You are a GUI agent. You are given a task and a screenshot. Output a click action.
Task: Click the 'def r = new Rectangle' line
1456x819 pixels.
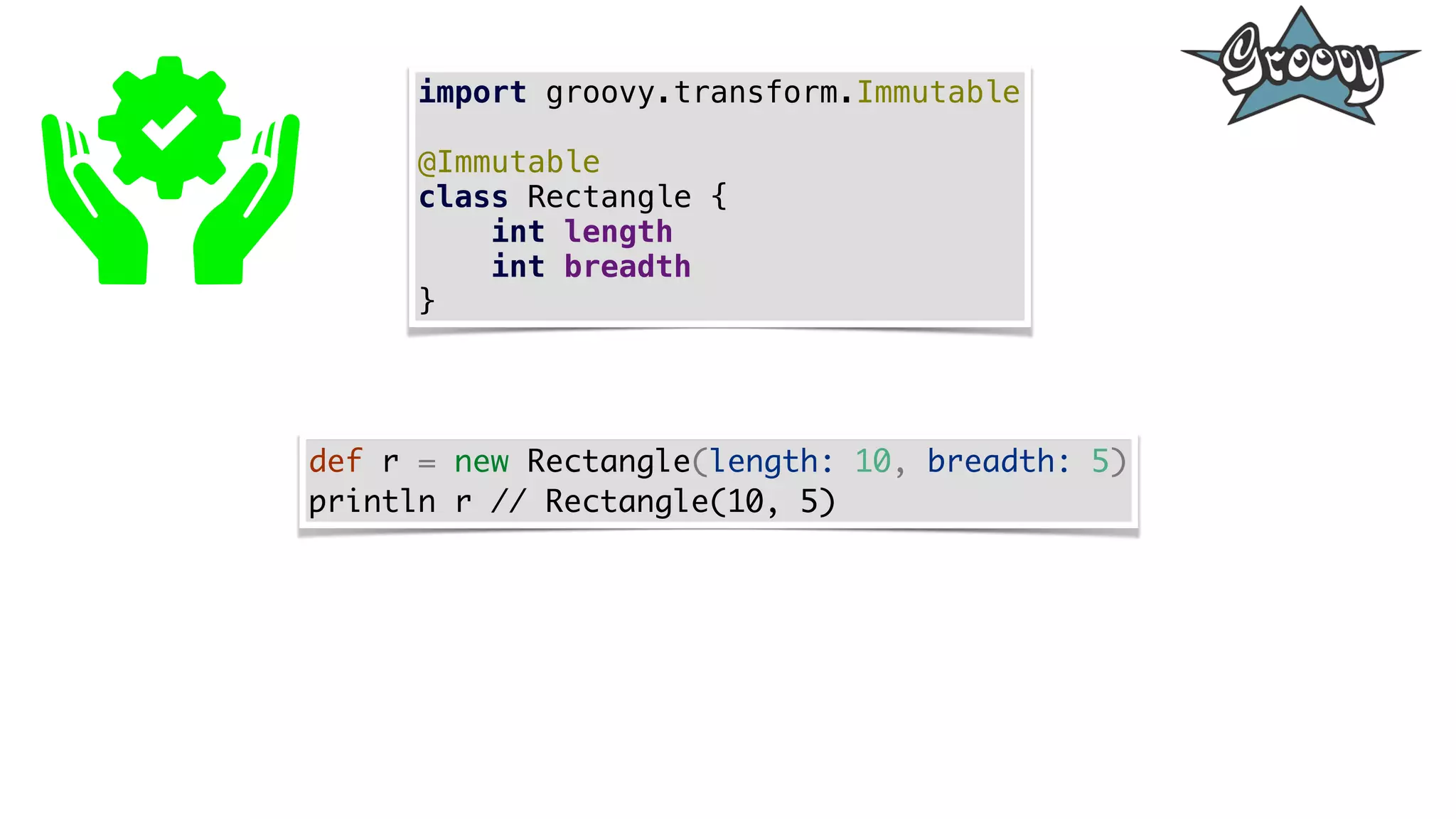click(x=717, y=461)
